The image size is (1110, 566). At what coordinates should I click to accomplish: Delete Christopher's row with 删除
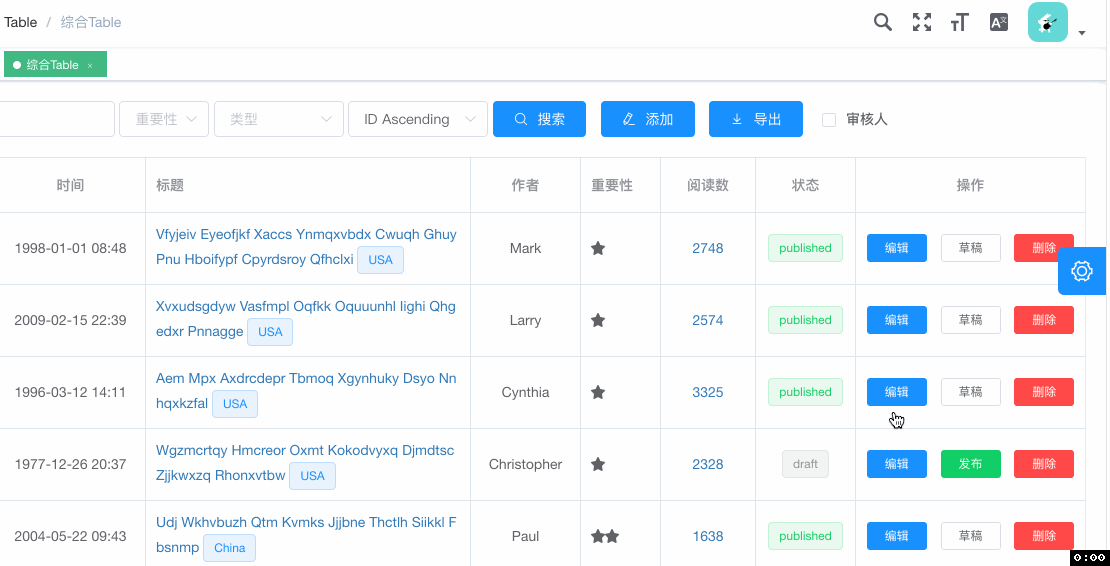coord(1044,464)
